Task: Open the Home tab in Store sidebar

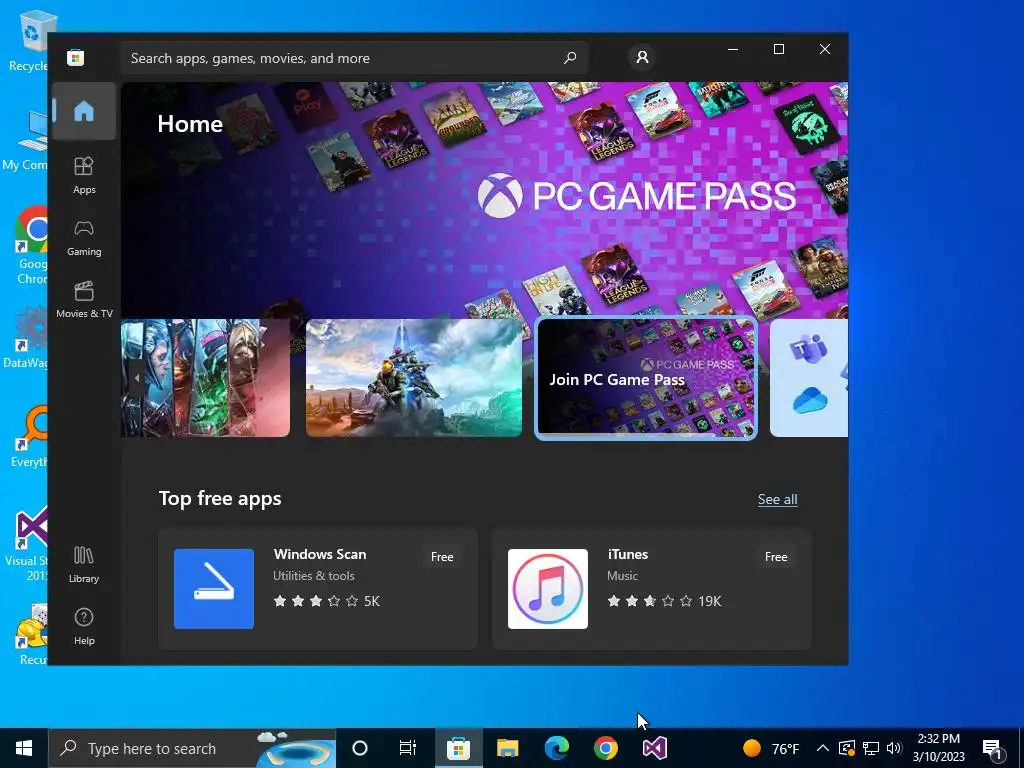Action: (x=84, y=111)
